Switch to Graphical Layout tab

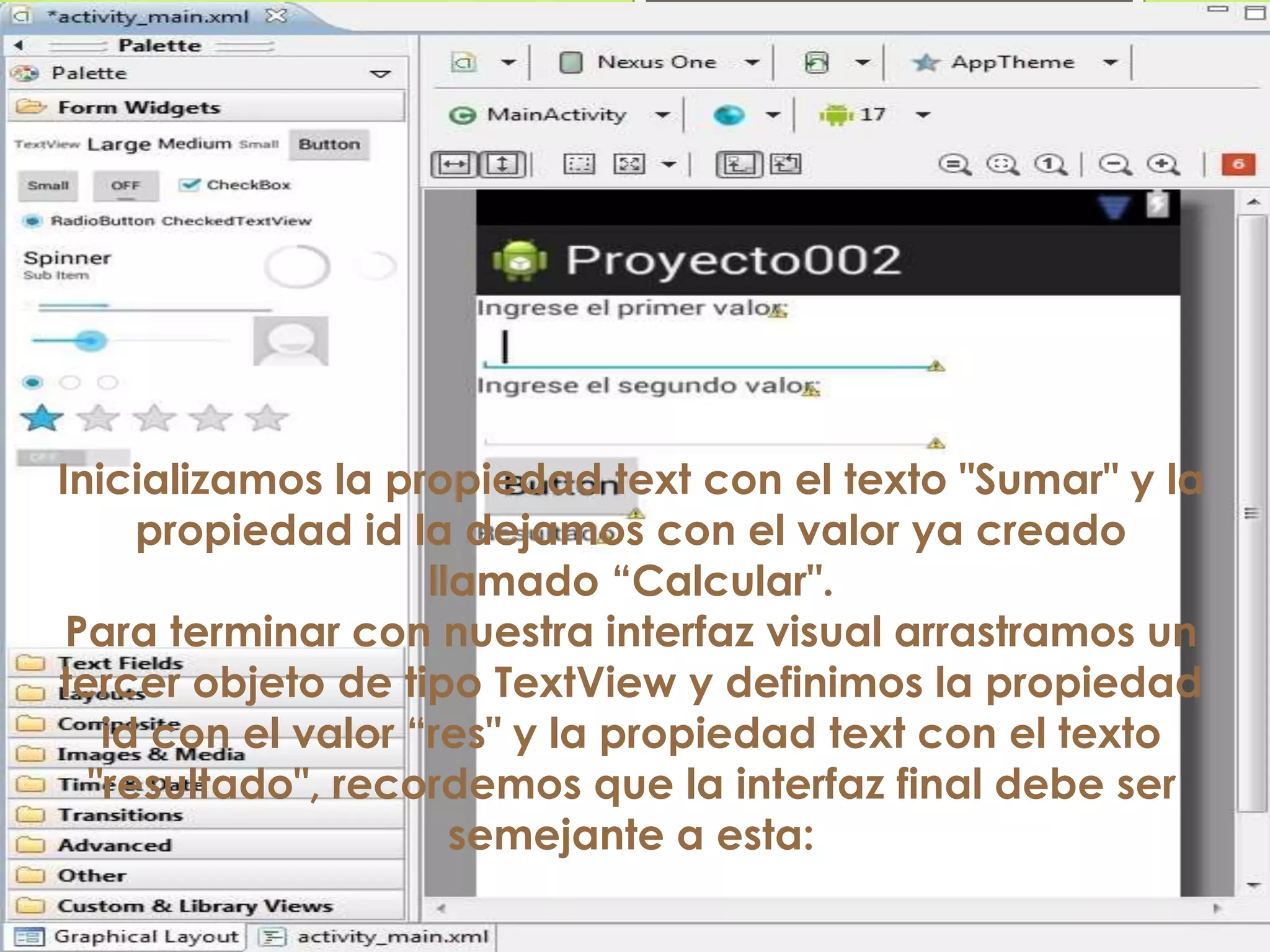pos(127,937)
